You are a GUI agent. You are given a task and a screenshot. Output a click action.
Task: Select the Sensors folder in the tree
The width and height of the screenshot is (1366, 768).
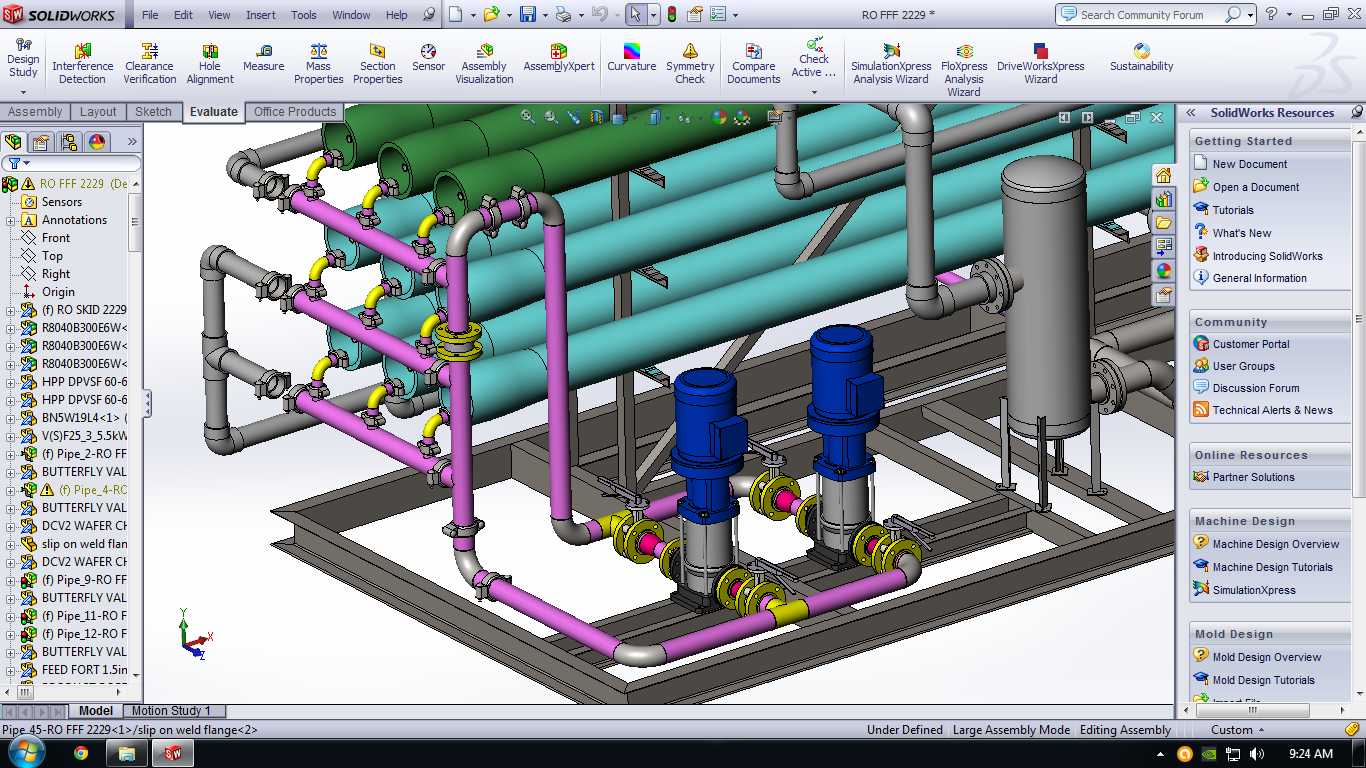tap(62, 202)
